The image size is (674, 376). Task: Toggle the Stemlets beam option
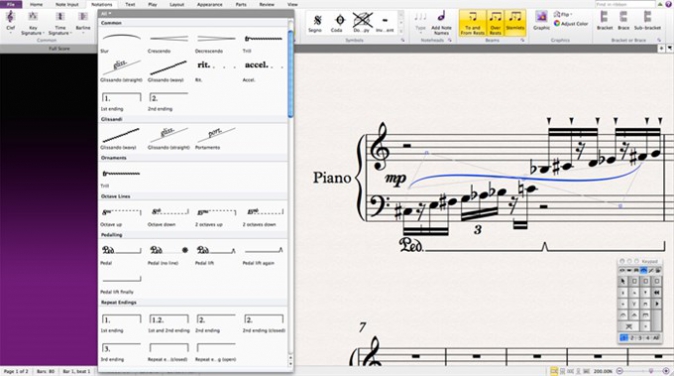(x=515, y=23)
